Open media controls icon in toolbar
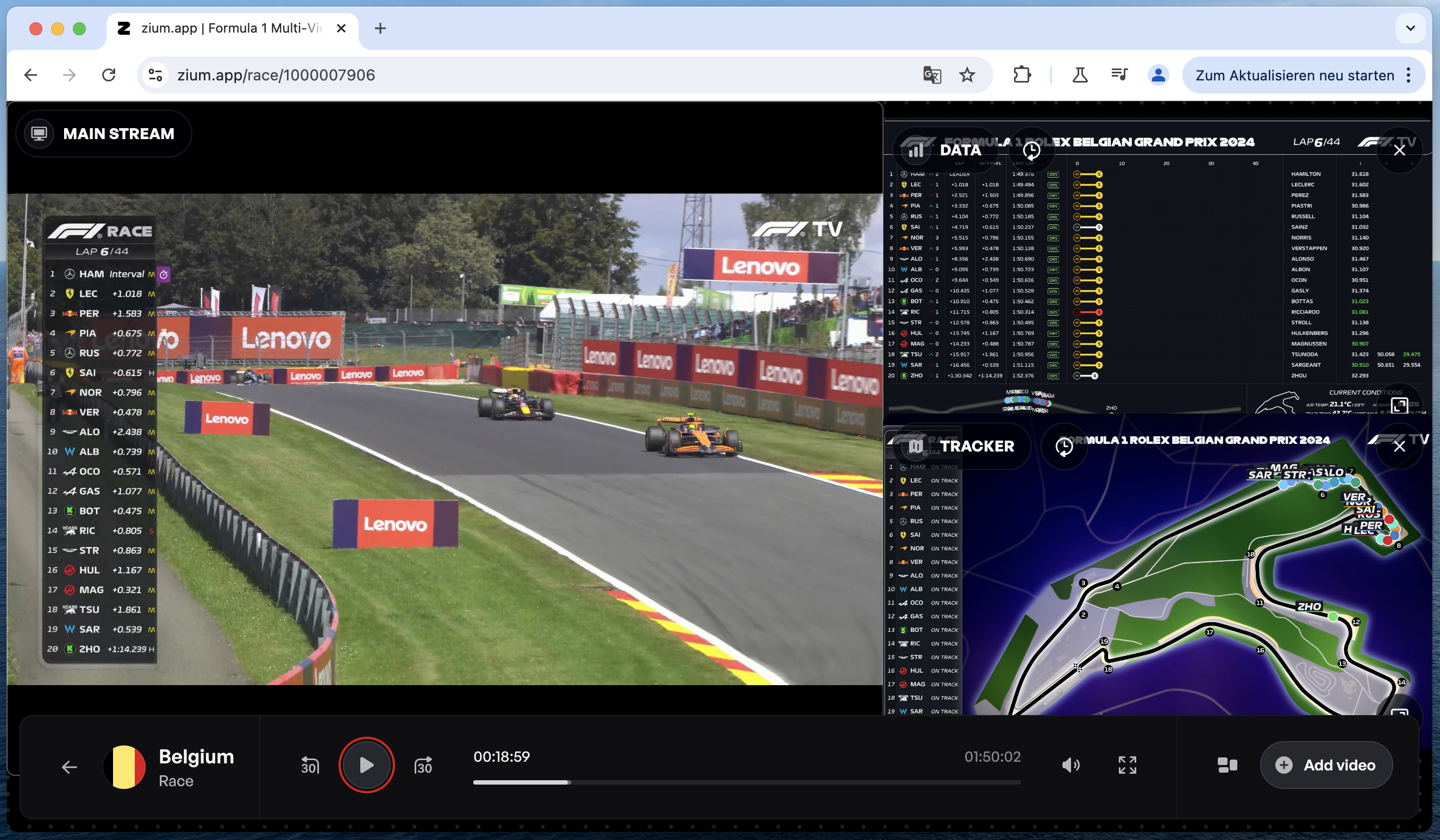Screen dimensions: 1440x840 click(1119, 75)
